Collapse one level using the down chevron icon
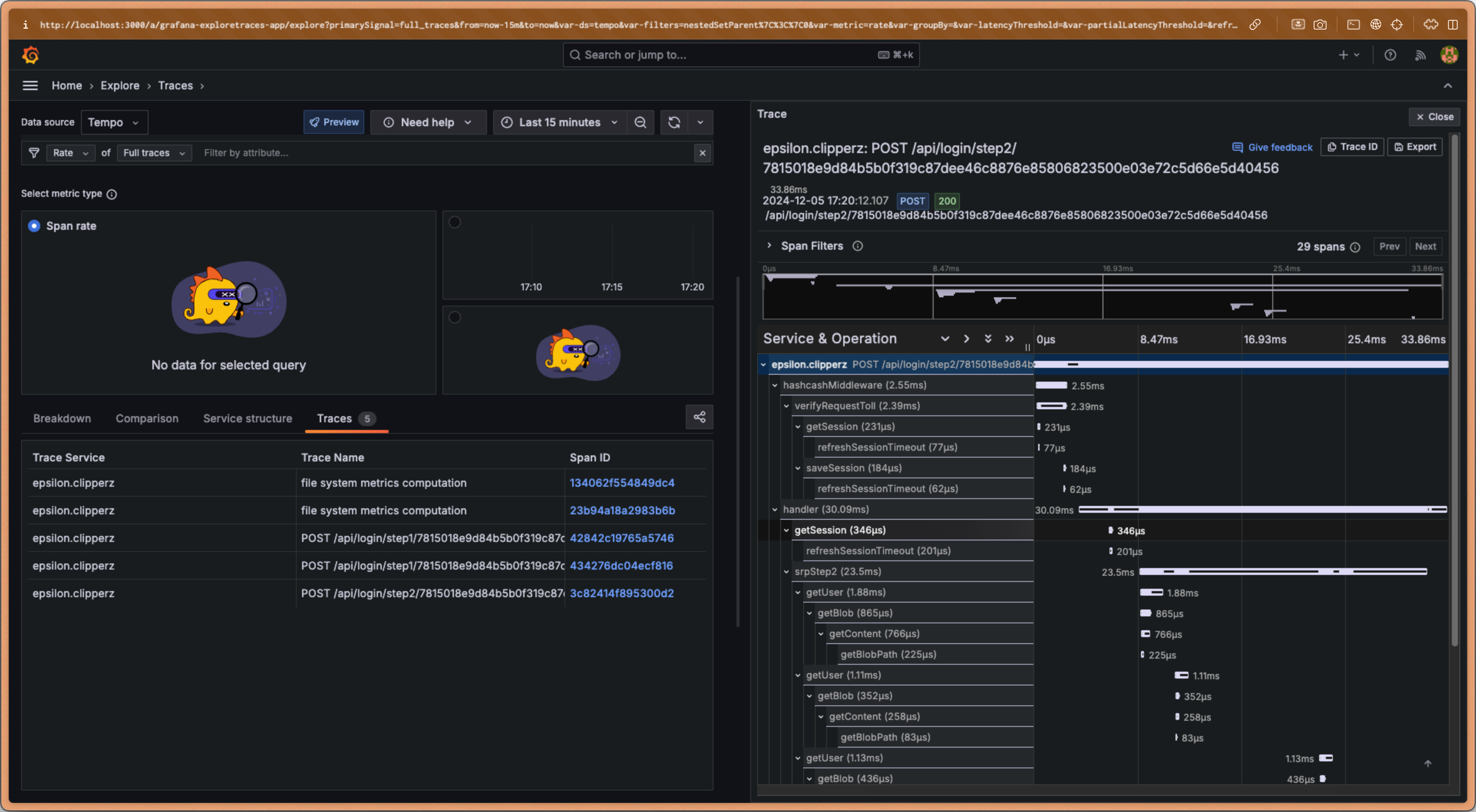The image size is (1476, 812). pyautogui.click(x=945, y=338)
